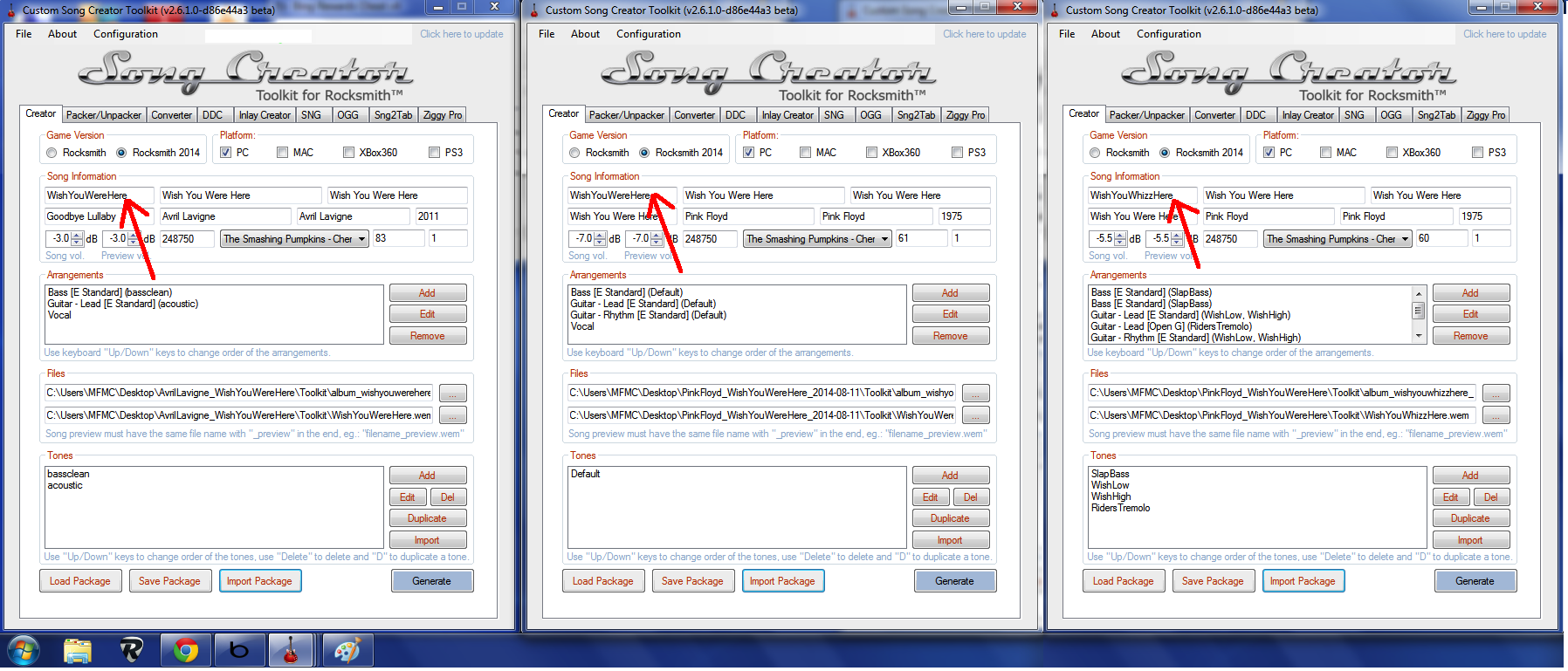Click guitar title-bar icon of middle window

(x=534, y=10)
